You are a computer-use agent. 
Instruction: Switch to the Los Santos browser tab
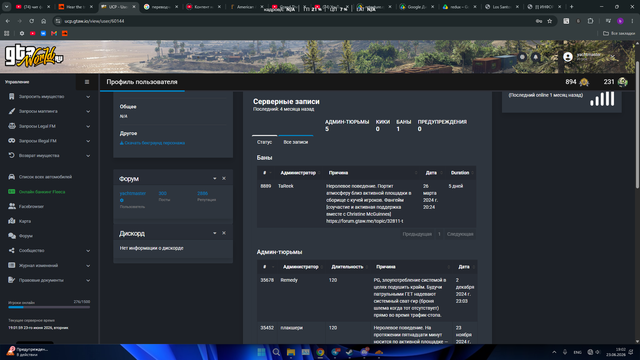point(502,7)
